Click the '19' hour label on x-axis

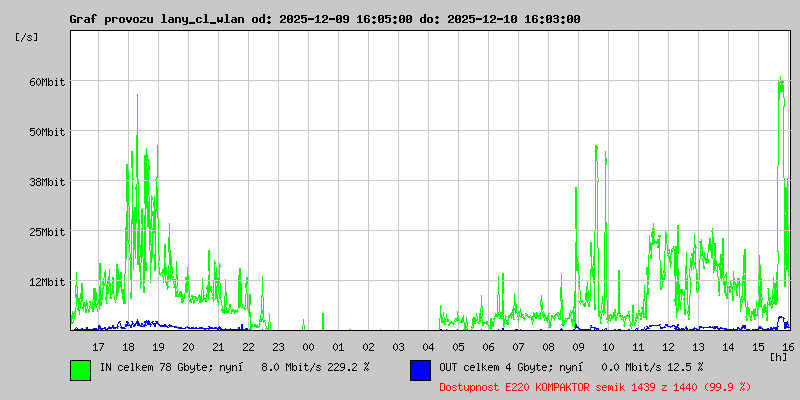click(x=159, y=347)
